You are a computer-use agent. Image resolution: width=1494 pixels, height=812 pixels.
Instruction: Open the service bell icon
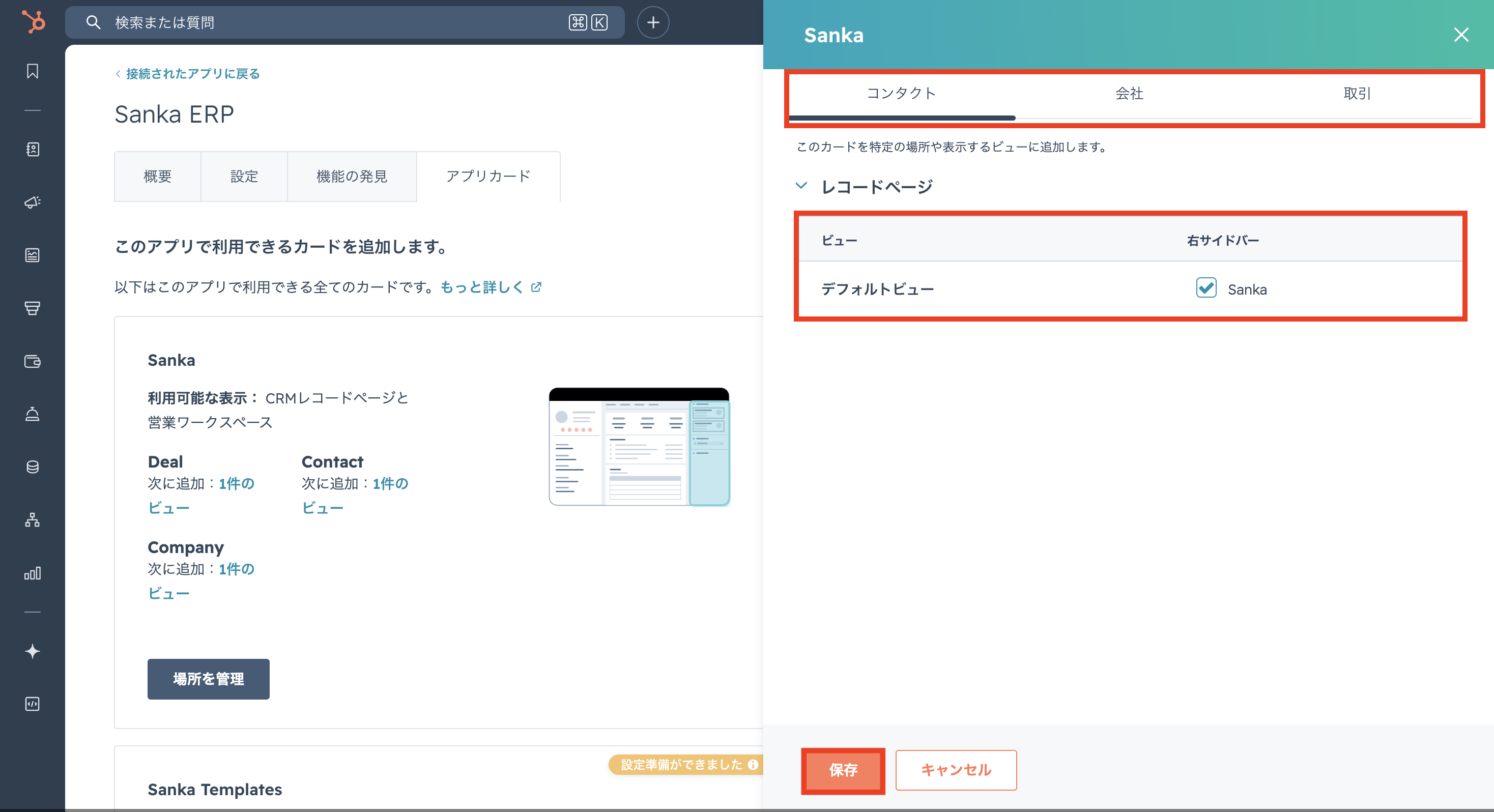(33, 414)
